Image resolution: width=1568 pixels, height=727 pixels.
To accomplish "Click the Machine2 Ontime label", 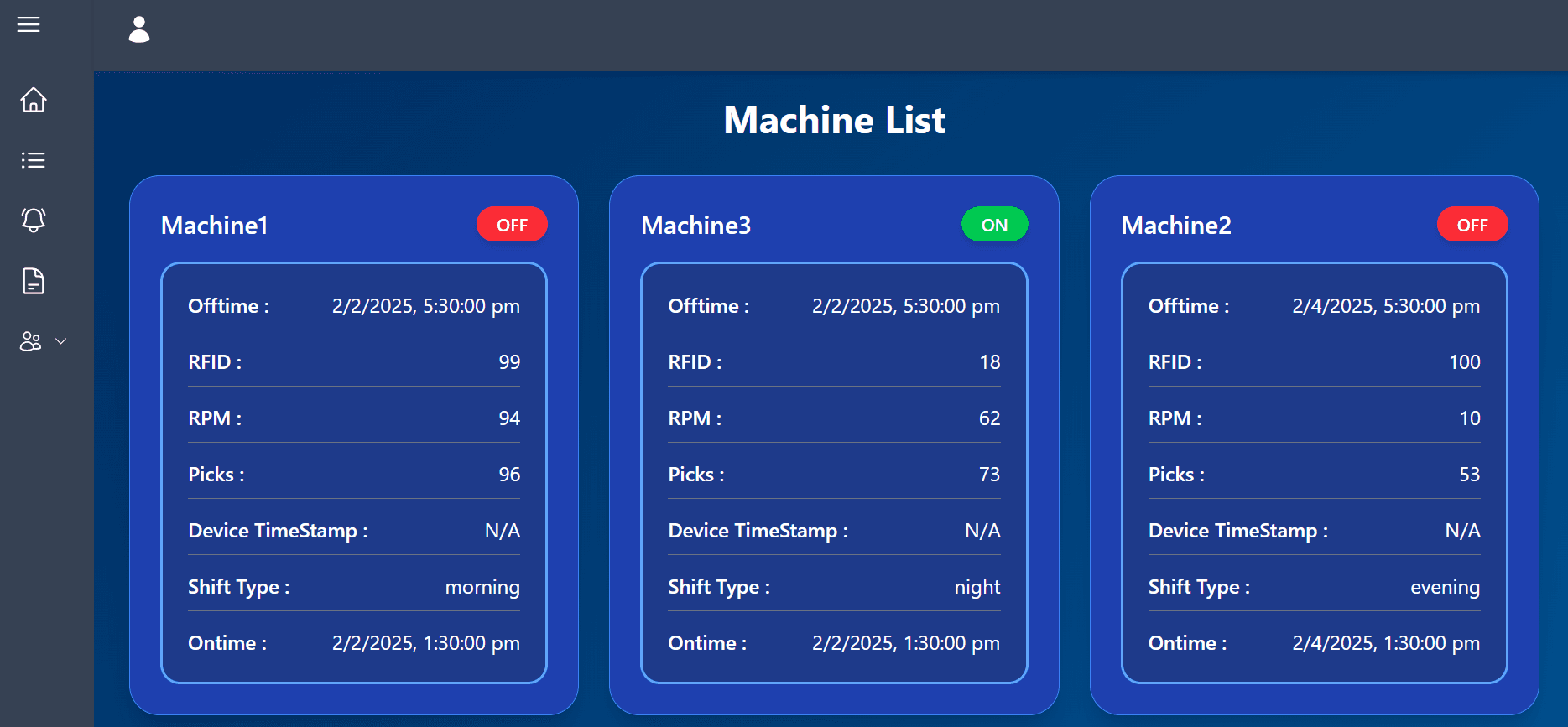I will 1188,643.
